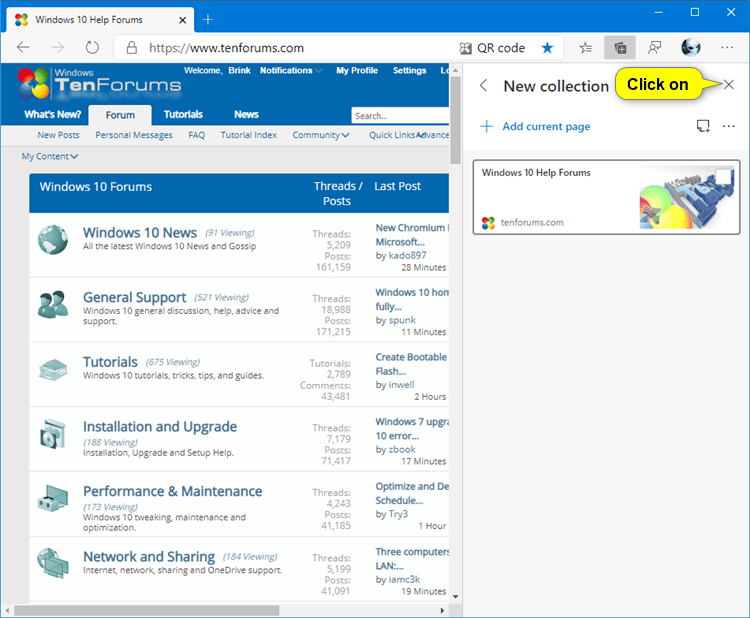Click the Installation and Upgrade disc icon
The width and height of the screenshot is (750, 618).
[53, 434]
